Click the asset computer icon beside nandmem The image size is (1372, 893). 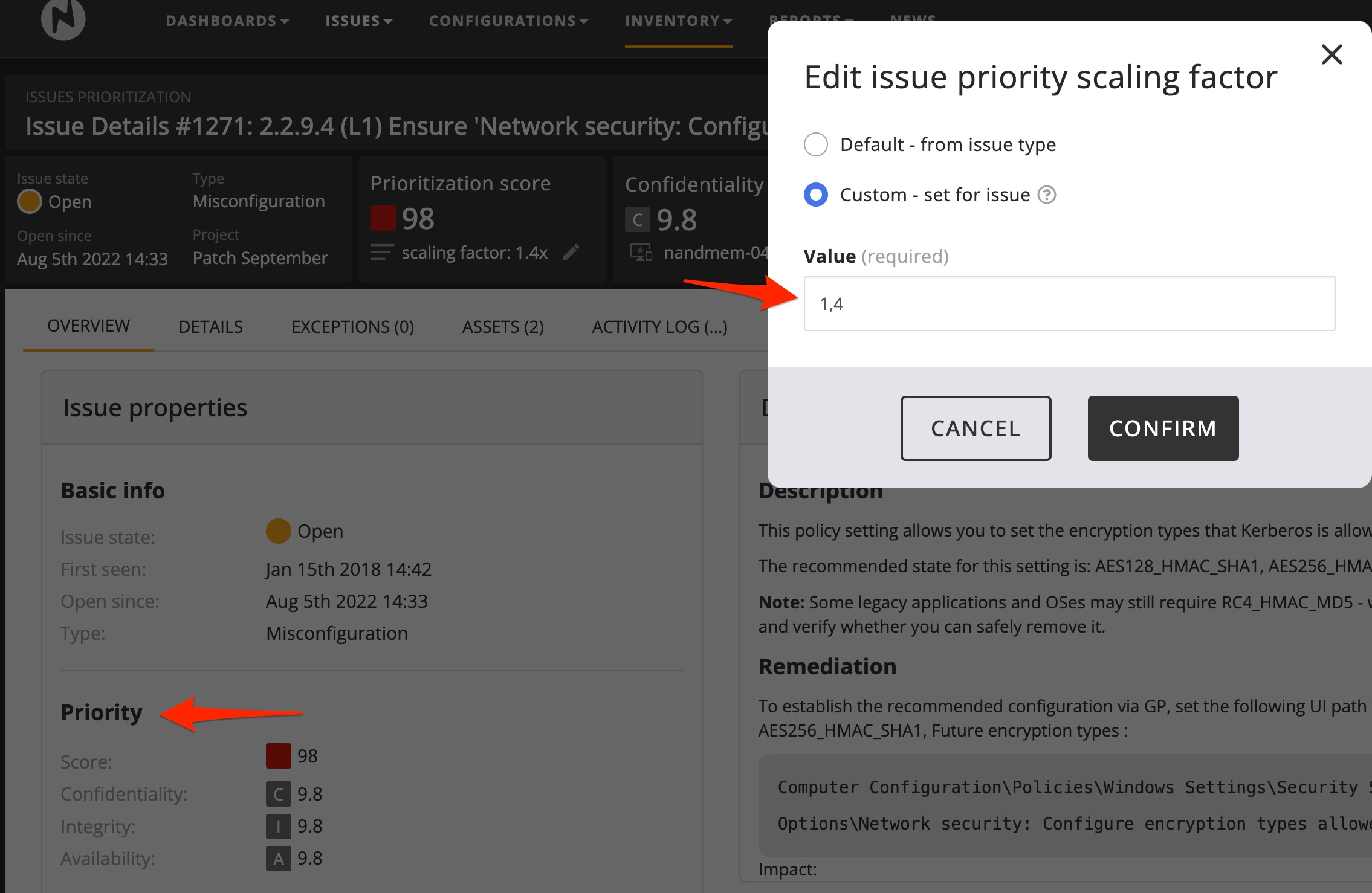[641, 252]
